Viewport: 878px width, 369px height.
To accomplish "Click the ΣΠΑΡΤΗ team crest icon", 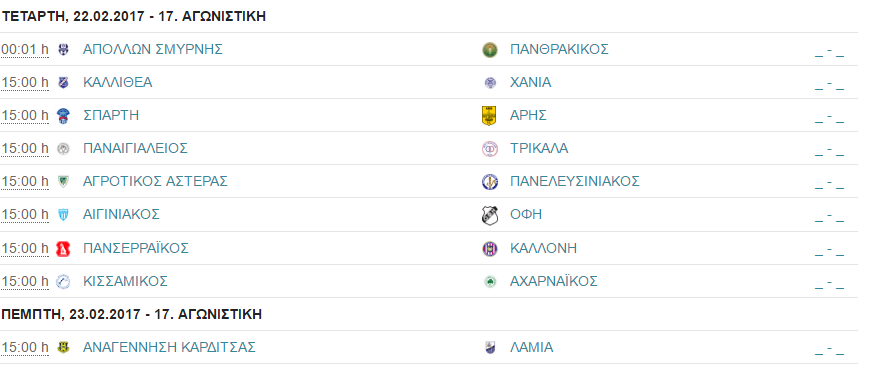I will point(63,116).
